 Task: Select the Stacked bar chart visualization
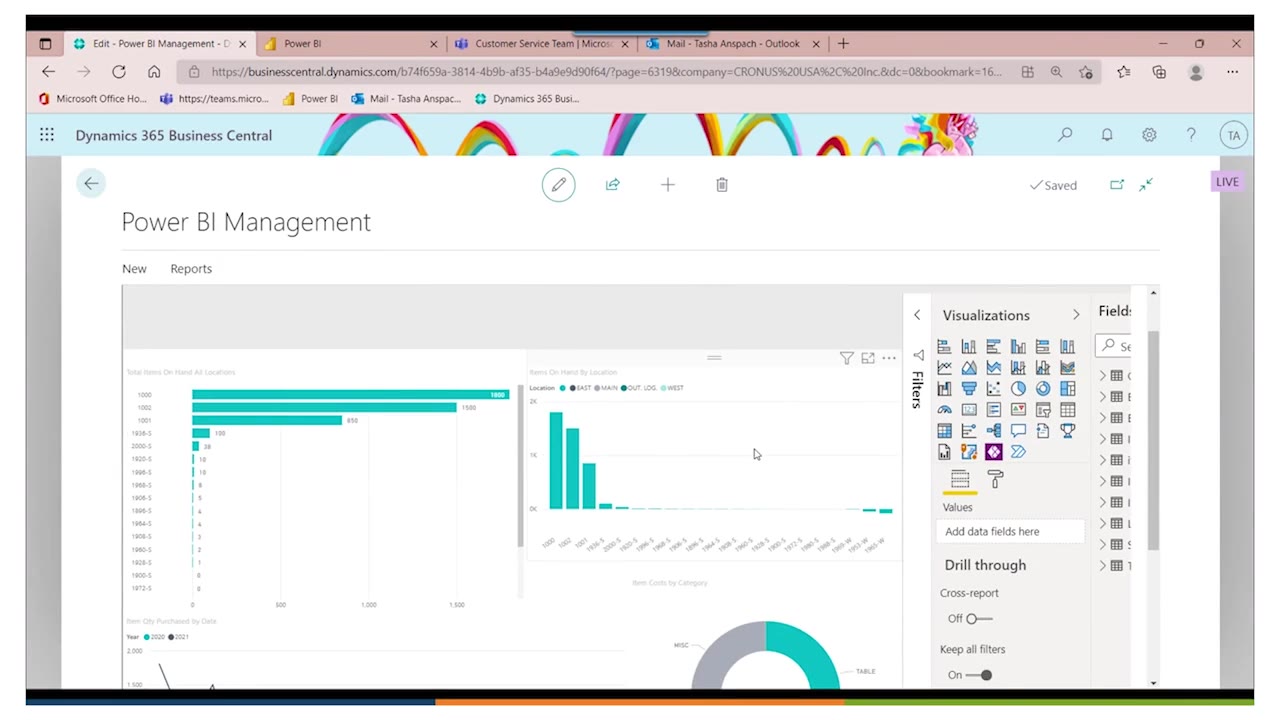point(944,347)
